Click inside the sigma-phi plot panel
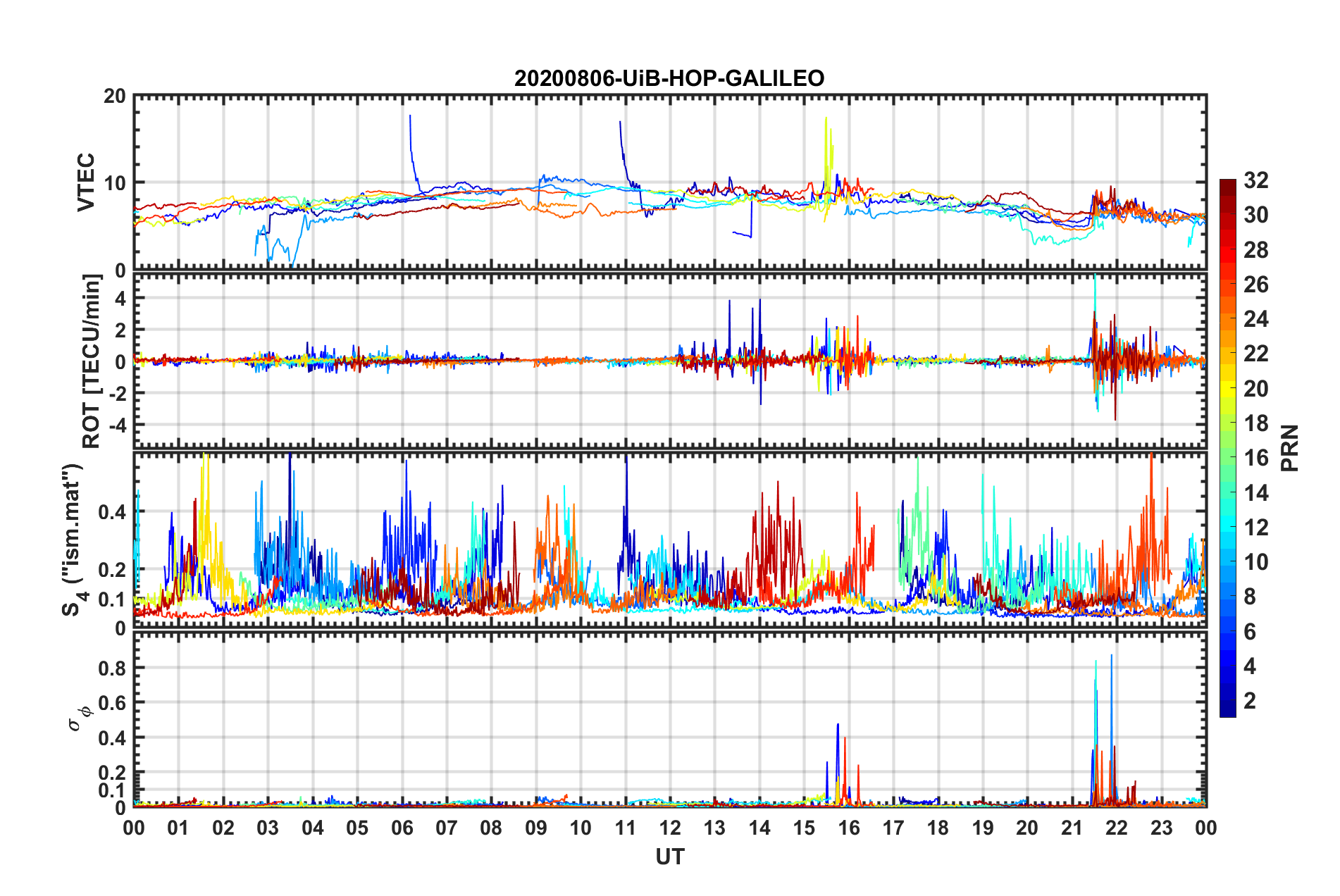The height and width of the screenshot is (896, 1340). [x=669, y=719]
